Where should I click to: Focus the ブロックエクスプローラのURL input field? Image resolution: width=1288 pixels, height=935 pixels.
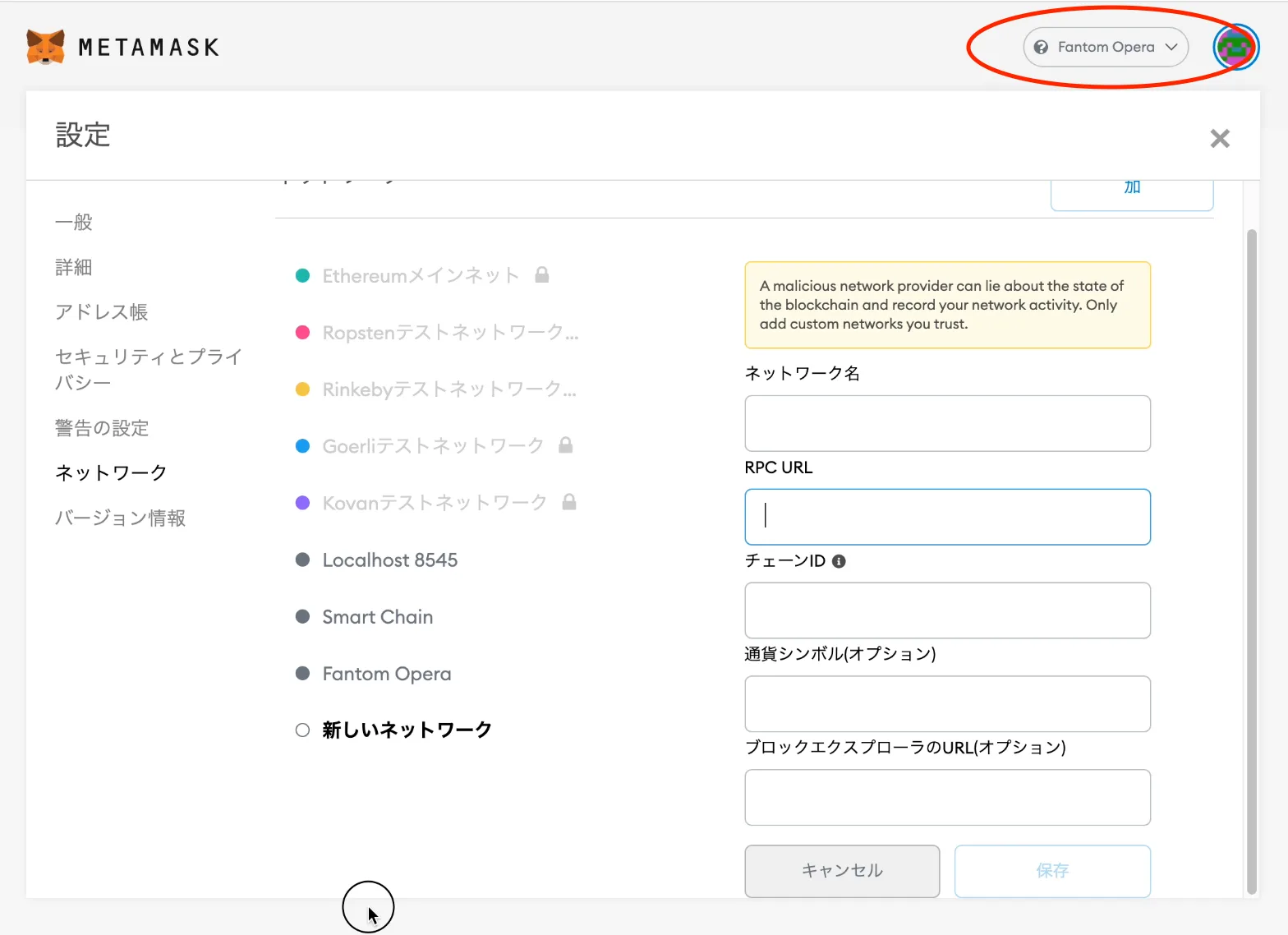(947, 798)
